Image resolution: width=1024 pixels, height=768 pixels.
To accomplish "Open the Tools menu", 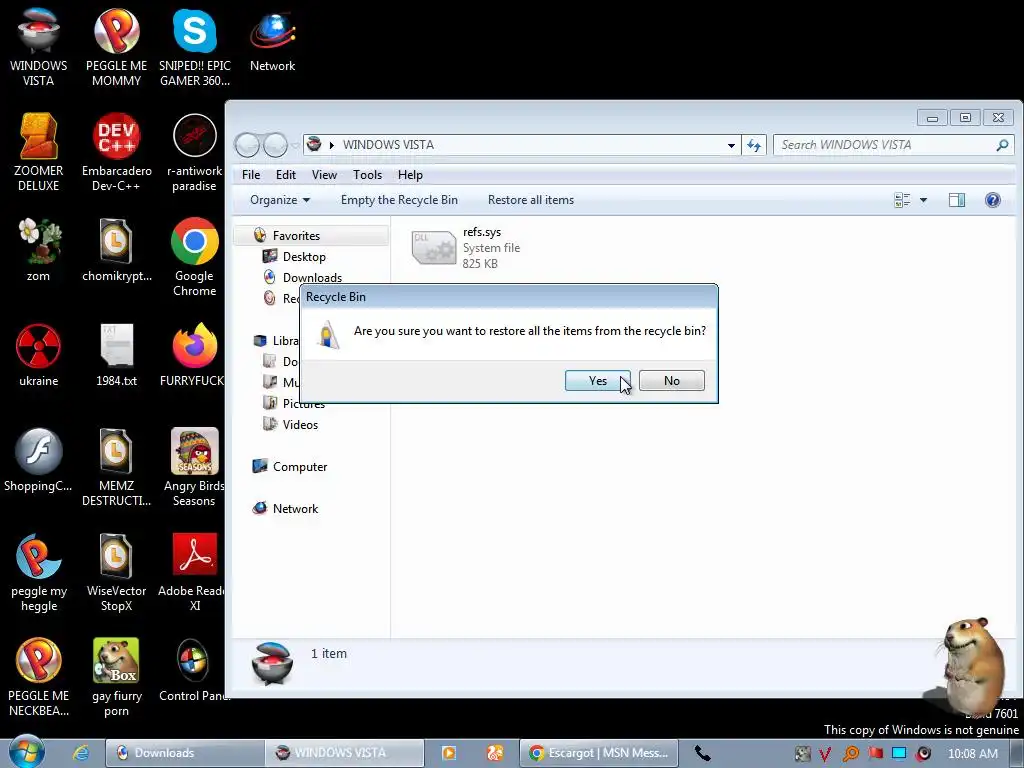I will tap(367, 175).
